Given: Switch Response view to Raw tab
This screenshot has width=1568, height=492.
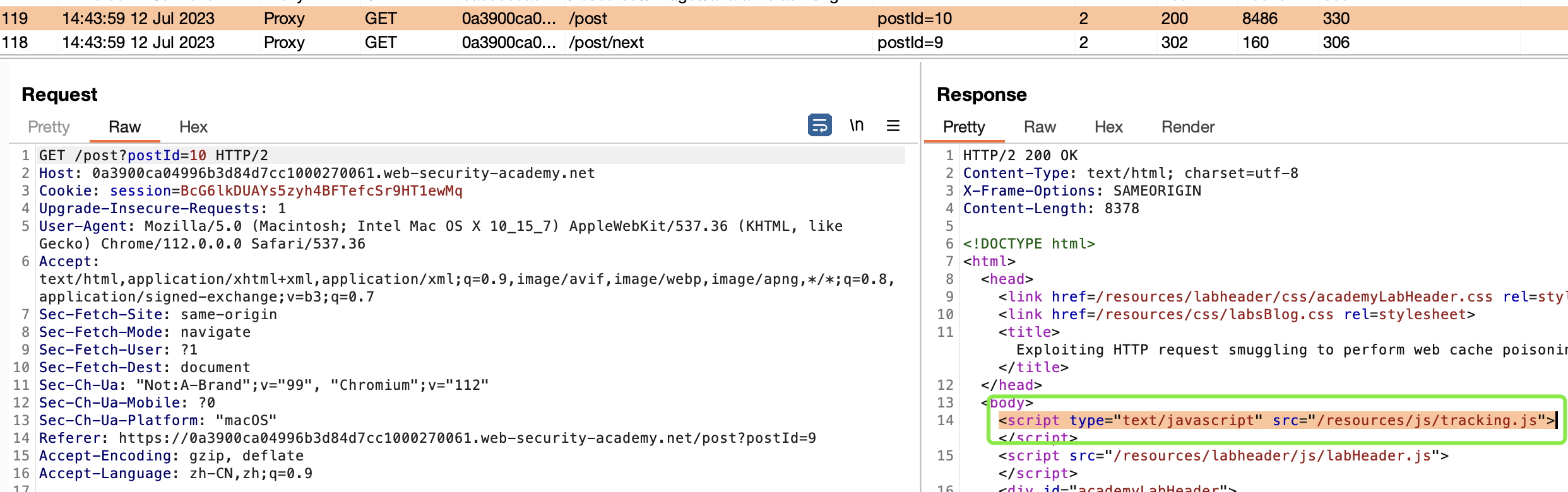Looking at the screenshot, I should tap(1040, 127).
